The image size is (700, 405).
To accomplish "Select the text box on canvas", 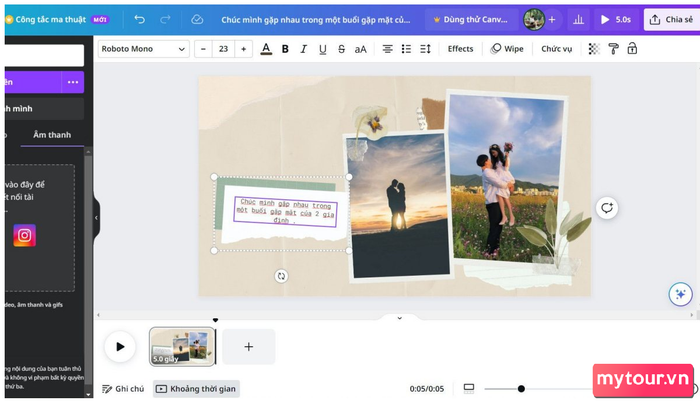I will coord(285,211).
